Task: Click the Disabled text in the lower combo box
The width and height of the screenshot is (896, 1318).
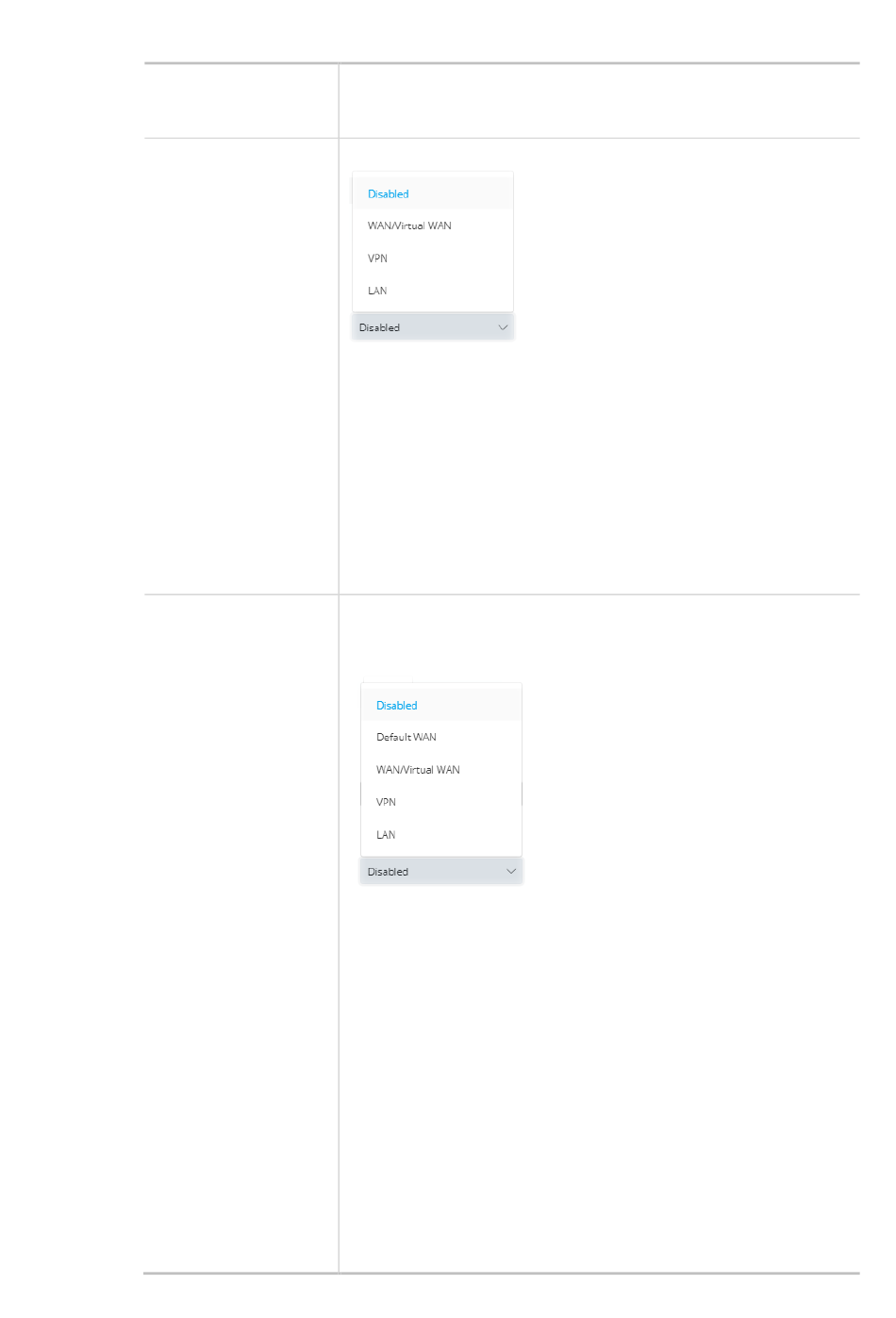Action: coord(388,872)
